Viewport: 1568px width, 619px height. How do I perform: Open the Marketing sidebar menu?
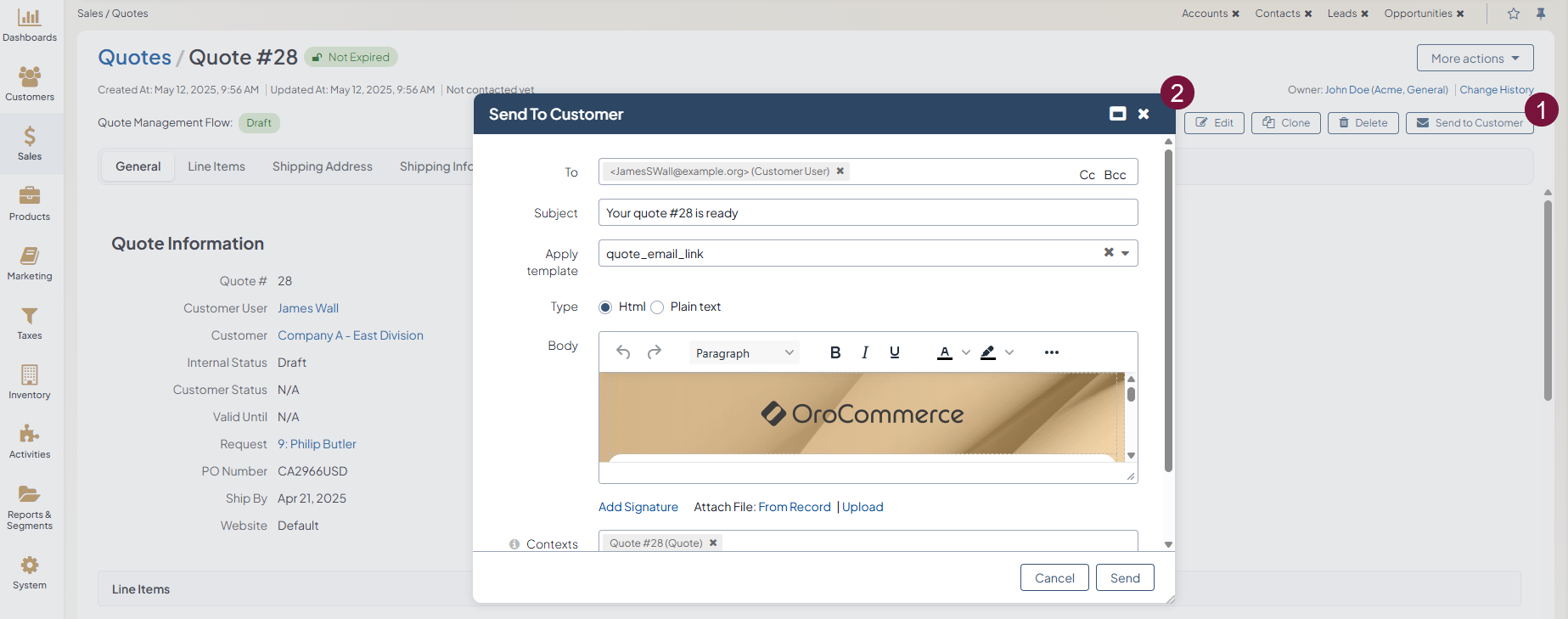(30, 263)
